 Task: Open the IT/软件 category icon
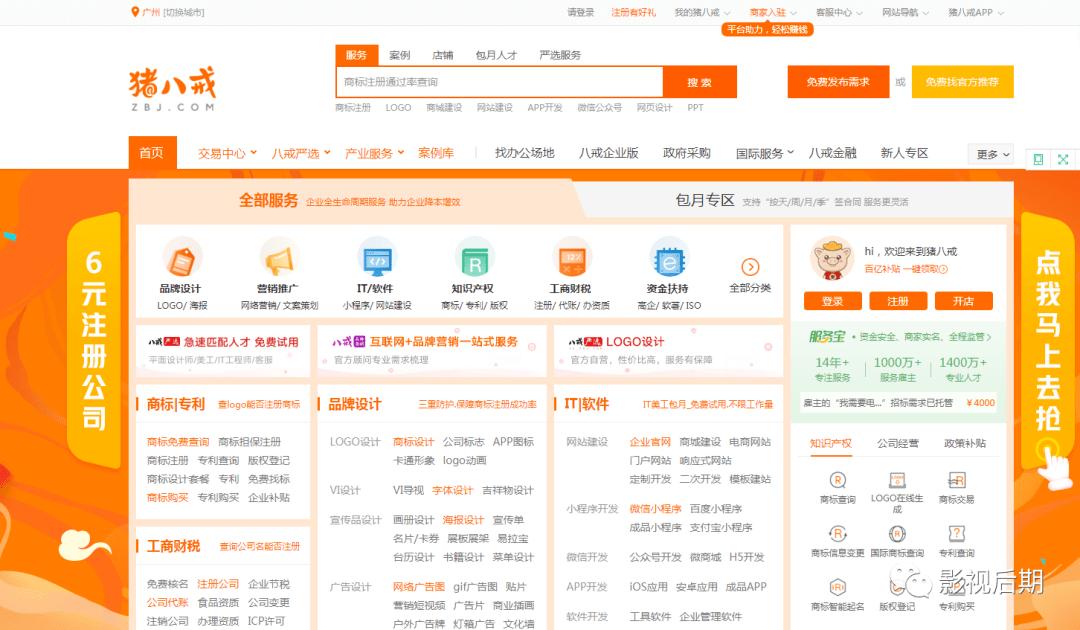(376, 258)
